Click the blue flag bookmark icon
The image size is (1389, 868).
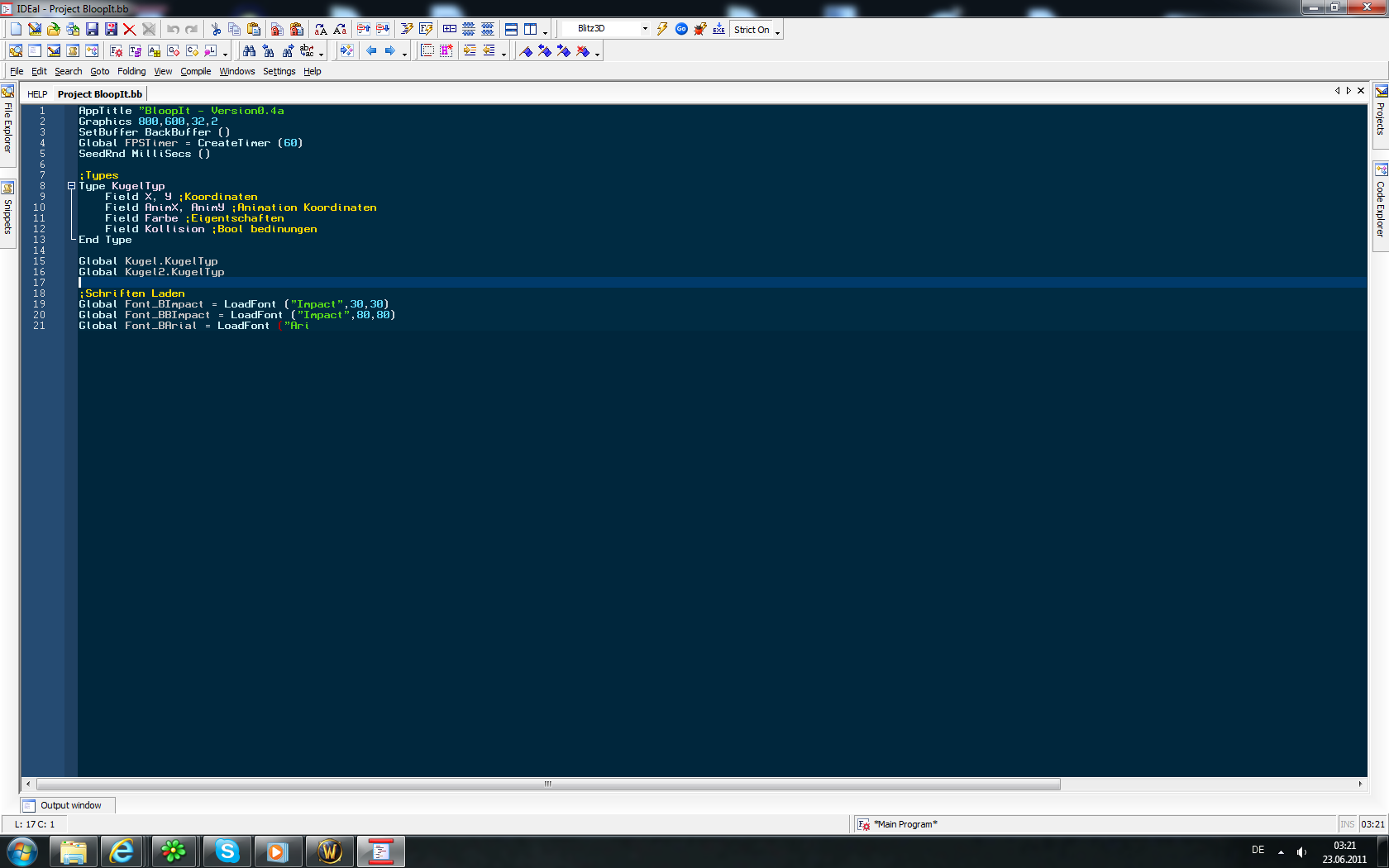click(x=526, y=51)
